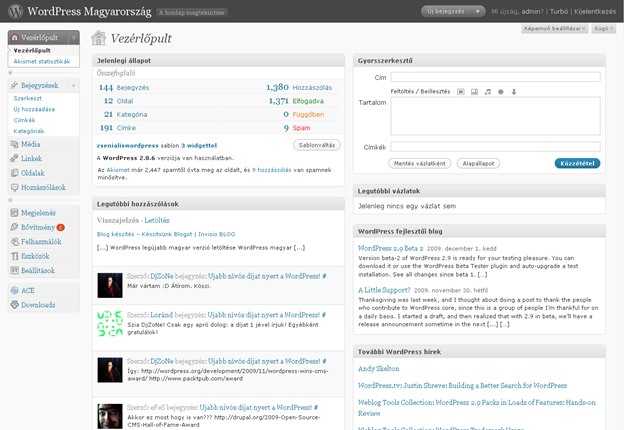Click the Kijelentkezés logout link

tap(595, 12)
